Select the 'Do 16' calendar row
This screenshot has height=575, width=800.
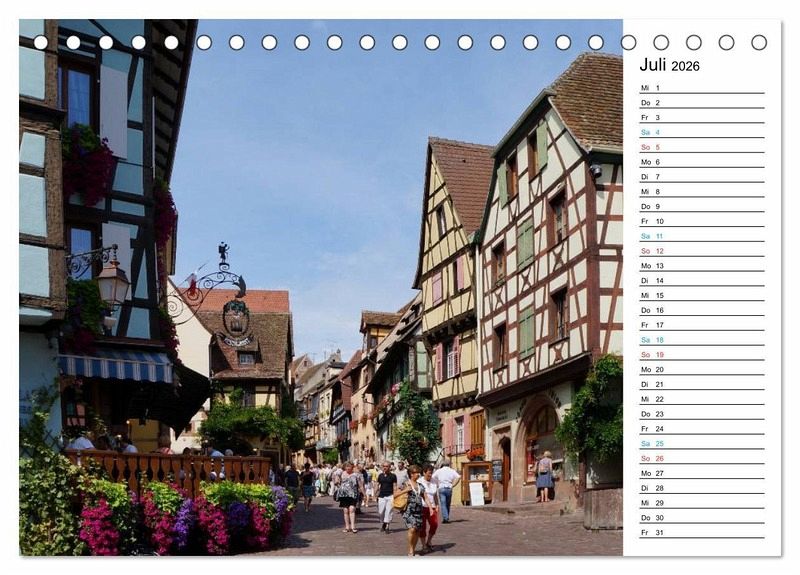(x=702, y=310)
